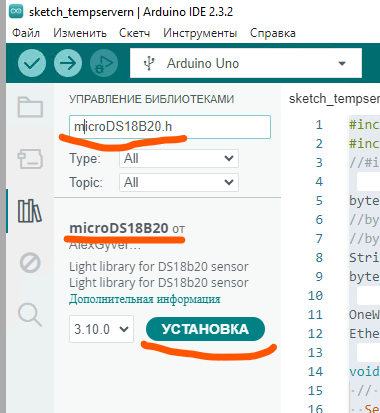Click line number 14 in editor gutter
The width and height of the screenshot is (380, 413).
coord(315,372)
